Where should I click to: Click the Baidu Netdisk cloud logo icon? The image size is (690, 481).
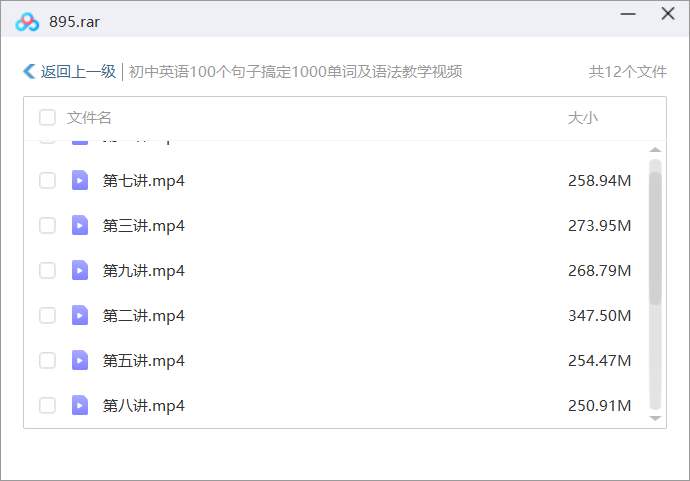27,21
